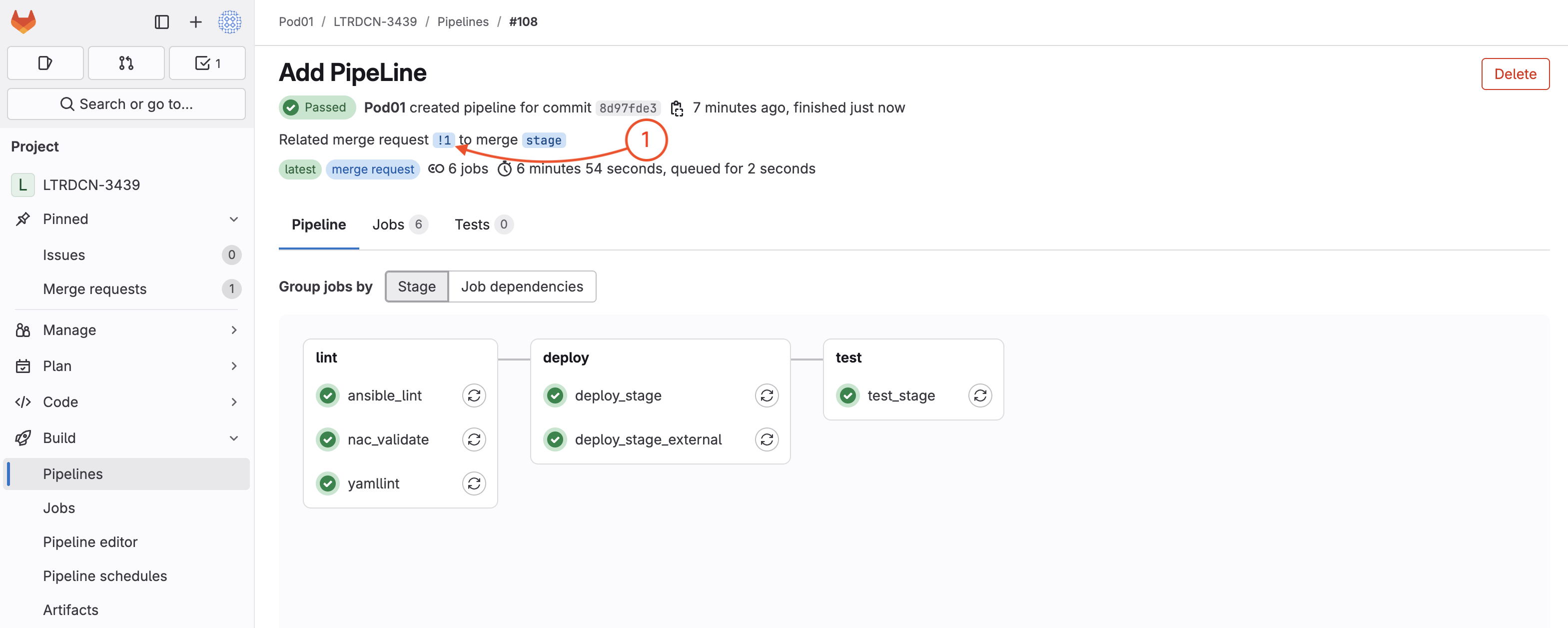
Task: Click deploy_stage_external passed status icon
Action: [x=555, y=439]
